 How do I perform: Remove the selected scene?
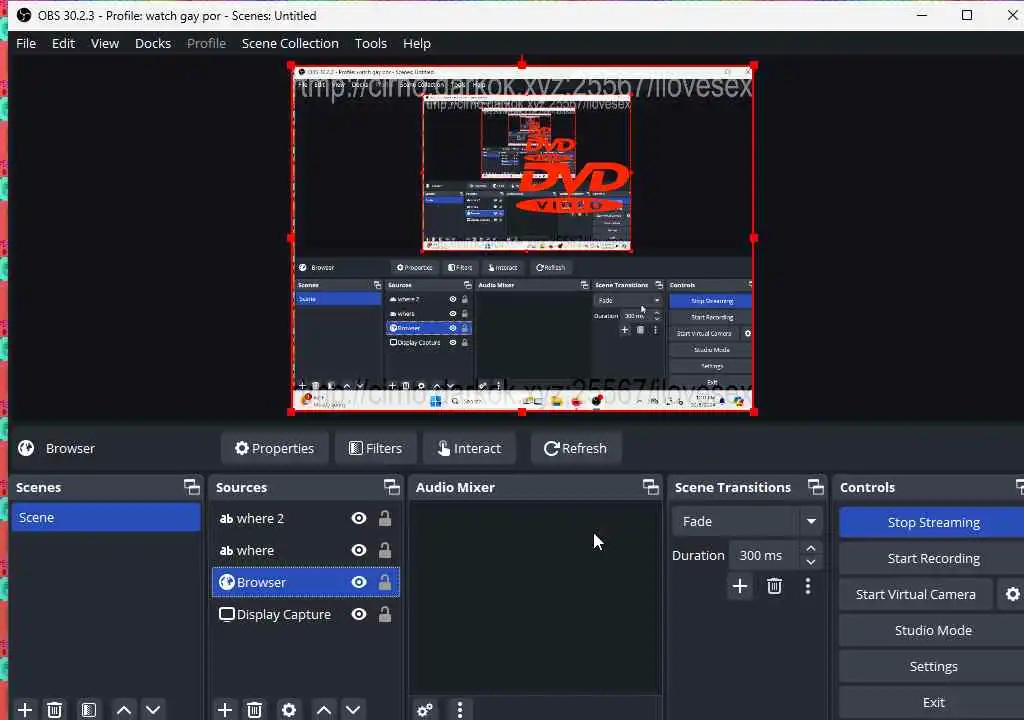(x=55, y=710)
